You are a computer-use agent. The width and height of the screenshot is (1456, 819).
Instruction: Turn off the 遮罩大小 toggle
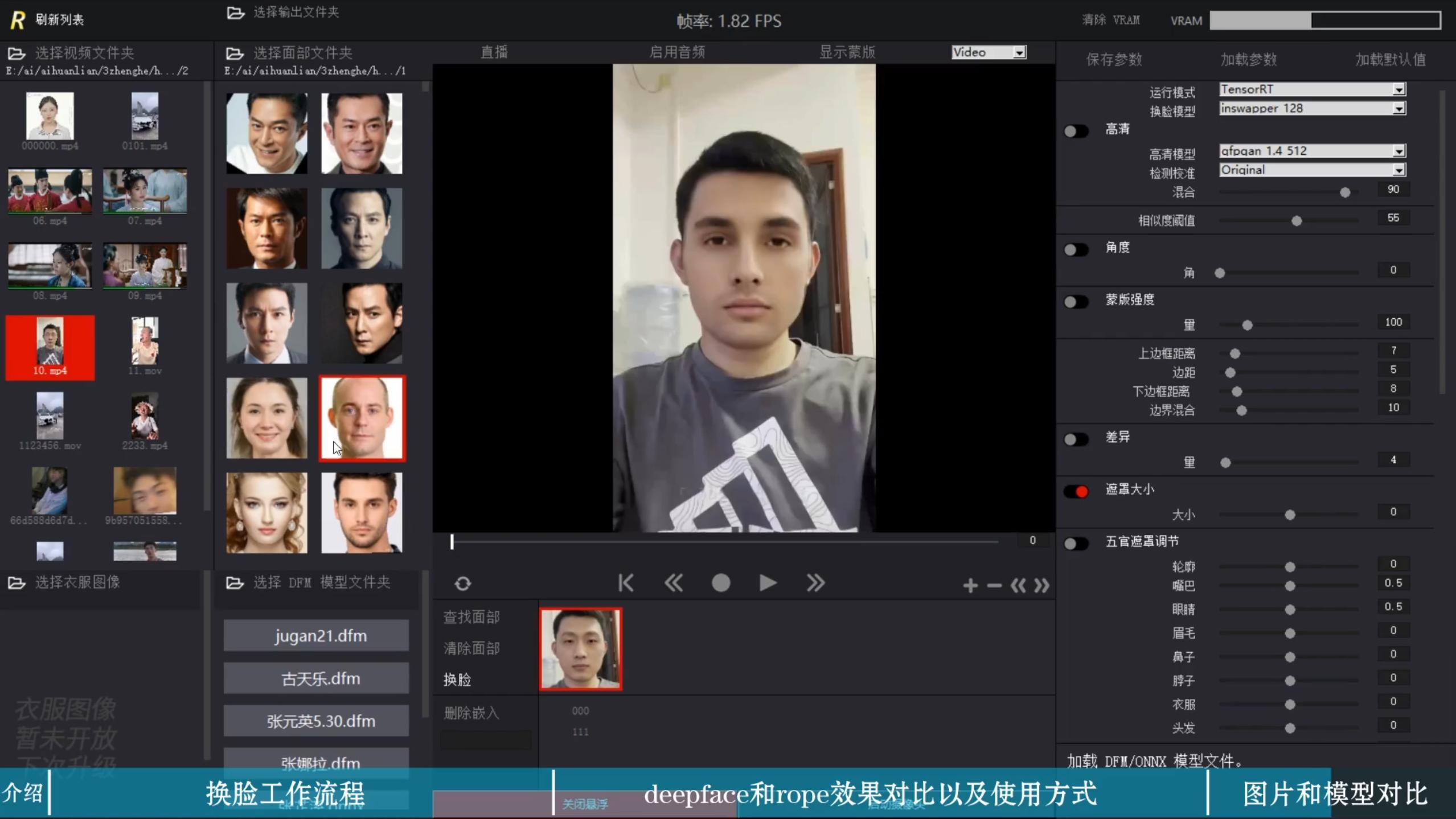(1076, 491)
